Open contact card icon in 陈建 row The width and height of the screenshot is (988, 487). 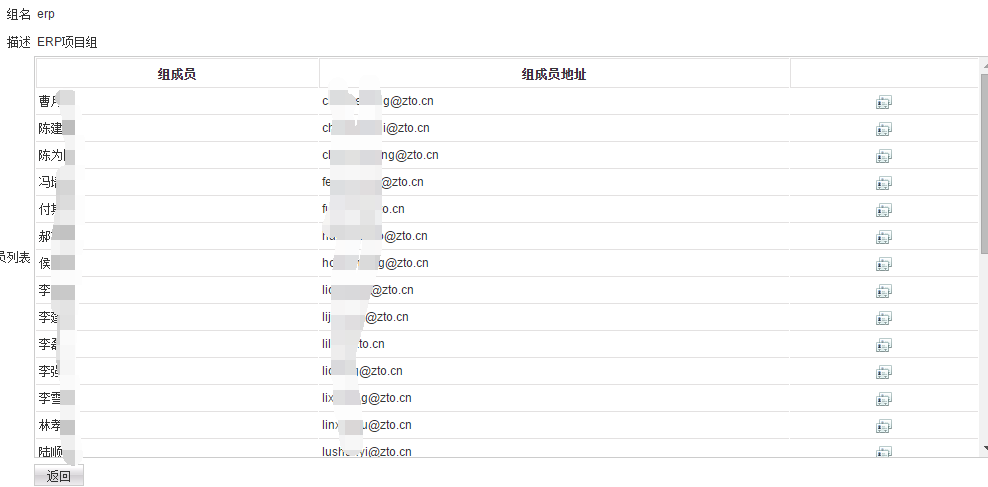pyautogui.click(x=883, y=129)
